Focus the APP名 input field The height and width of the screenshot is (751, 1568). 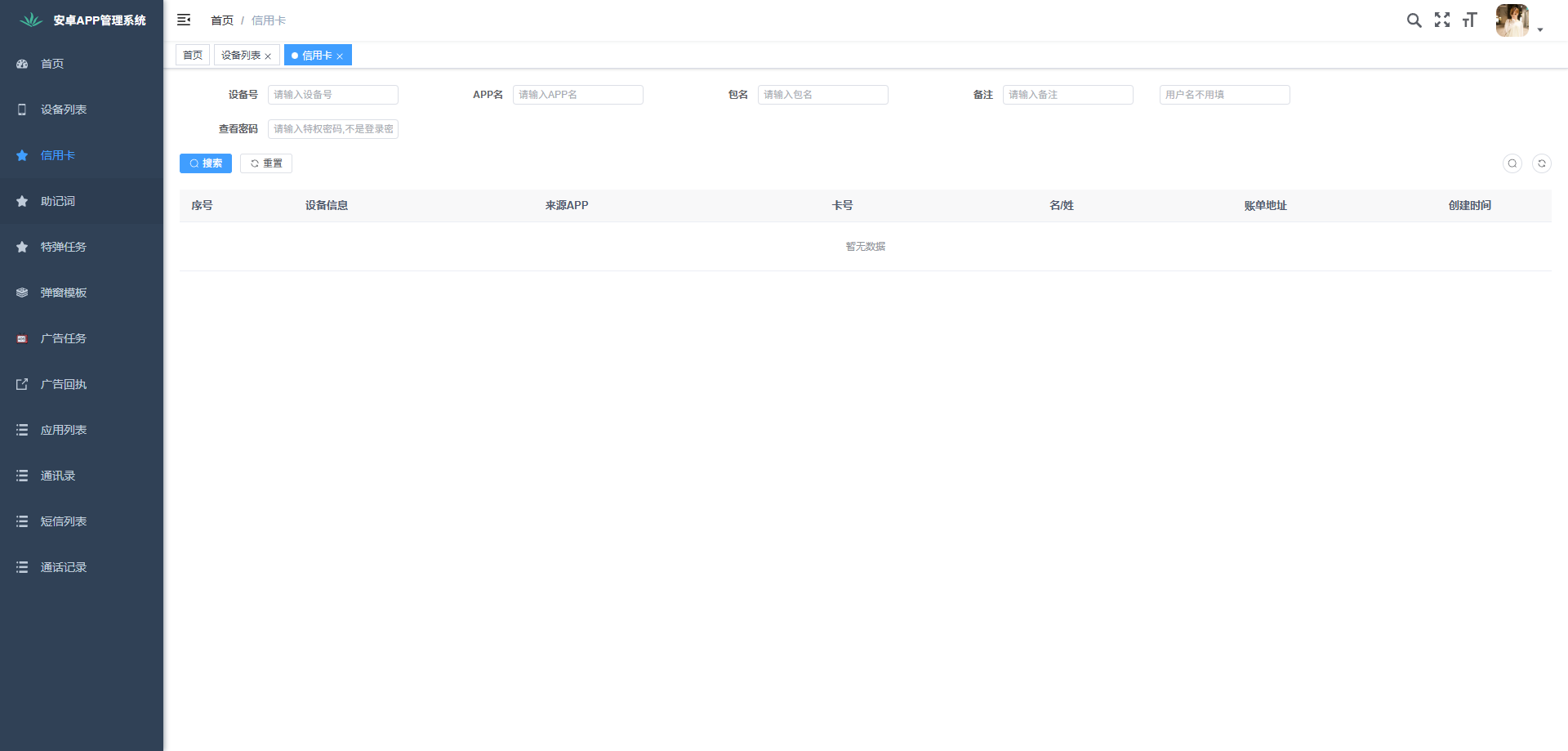[578, 95]
